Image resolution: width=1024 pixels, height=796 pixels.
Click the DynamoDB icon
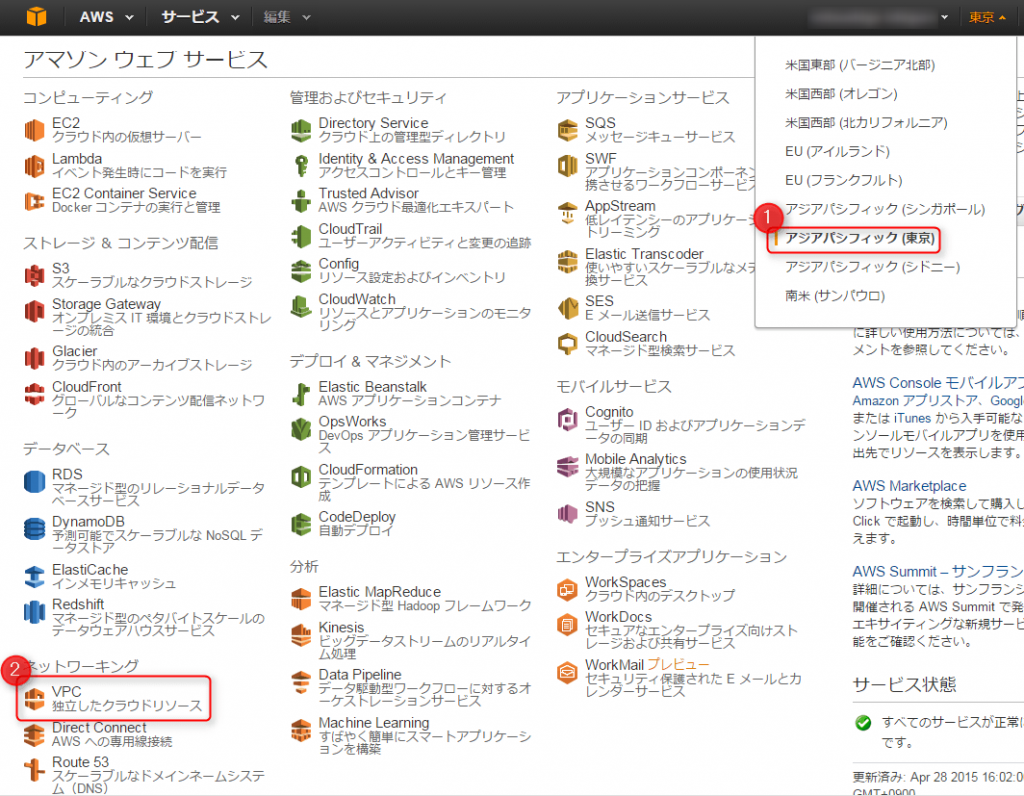coord(34,529)
